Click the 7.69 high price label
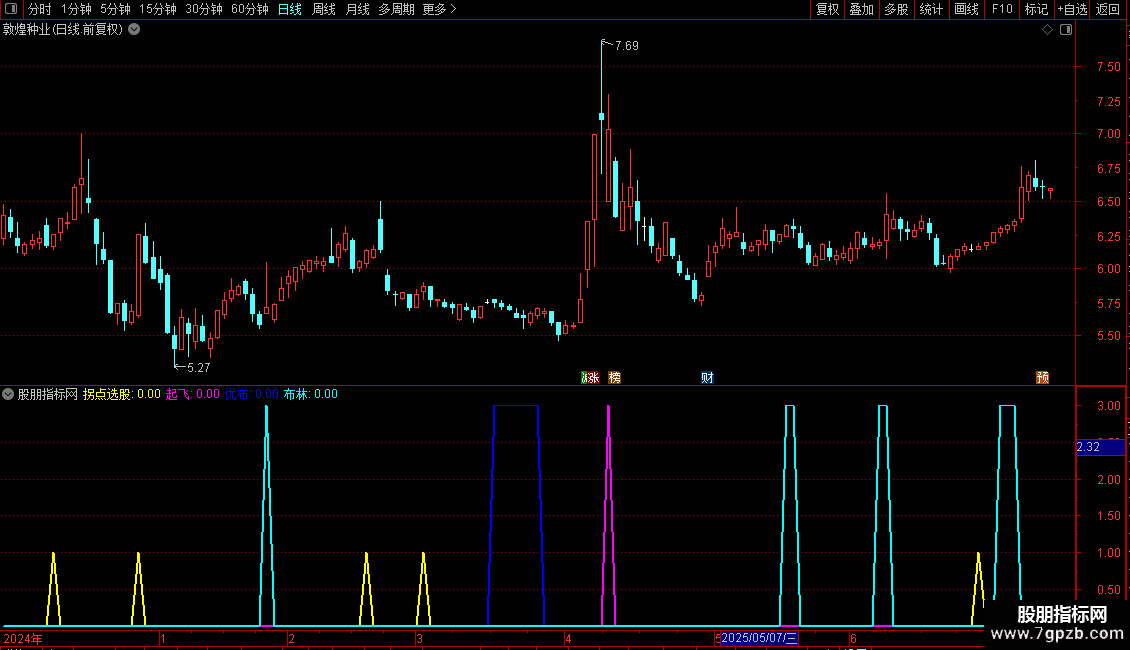The width and height of the screenshot is (1130, 650). click(x=626, y=46)
